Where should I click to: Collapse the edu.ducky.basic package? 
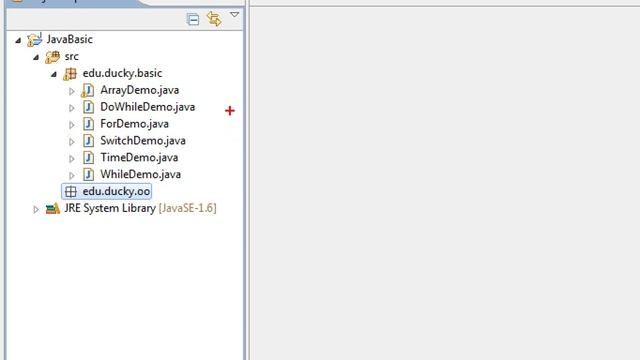[x=54, y=74]
